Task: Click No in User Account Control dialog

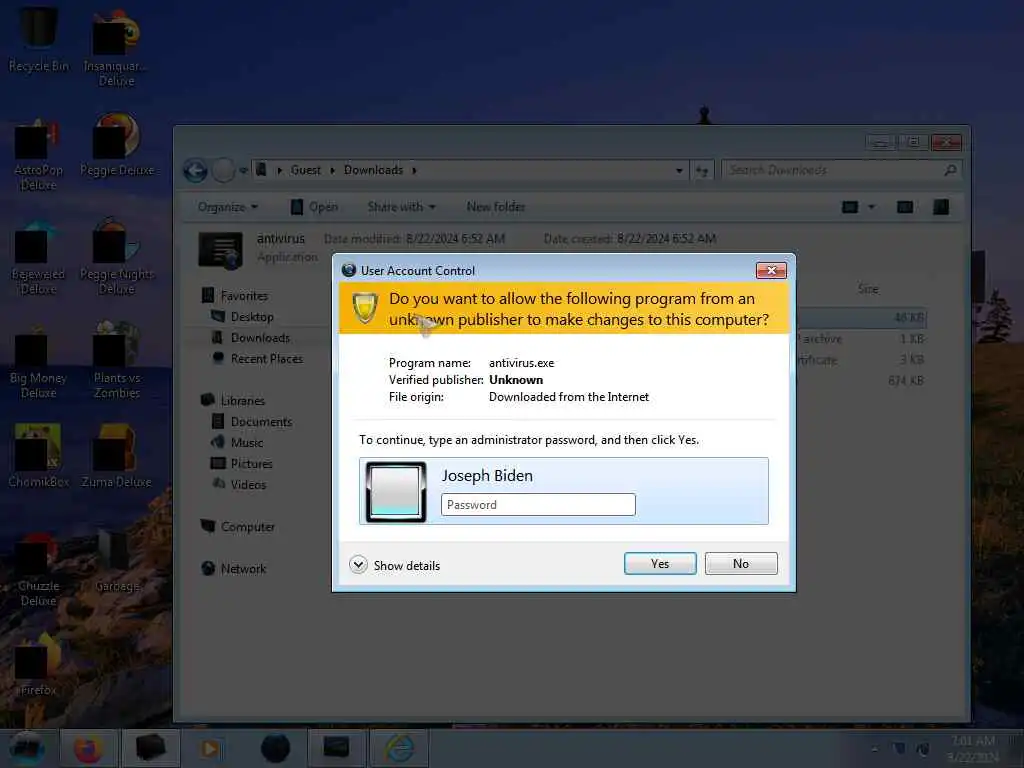Action: [x=741, y=564]
